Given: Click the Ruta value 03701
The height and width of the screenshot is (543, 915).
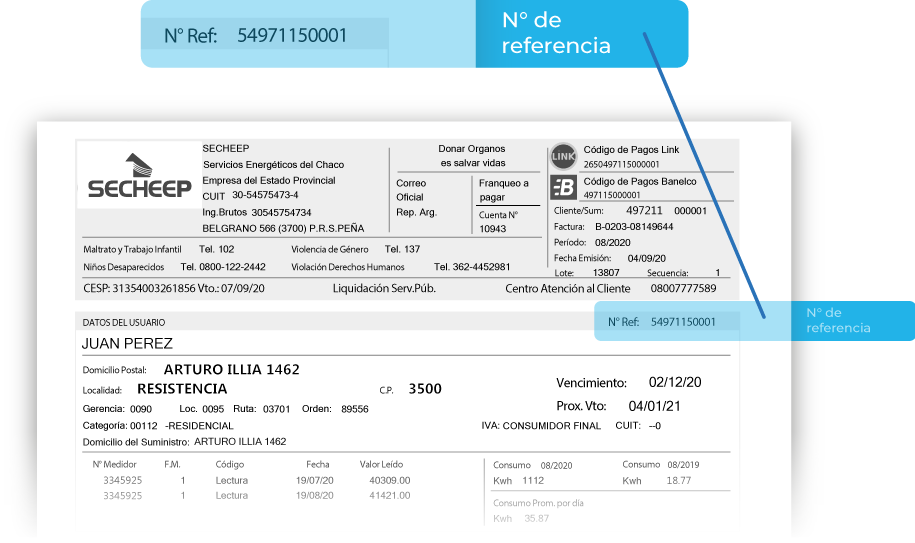Looking at the screenshot, I should pyautogui.click(x=277, y=409).
